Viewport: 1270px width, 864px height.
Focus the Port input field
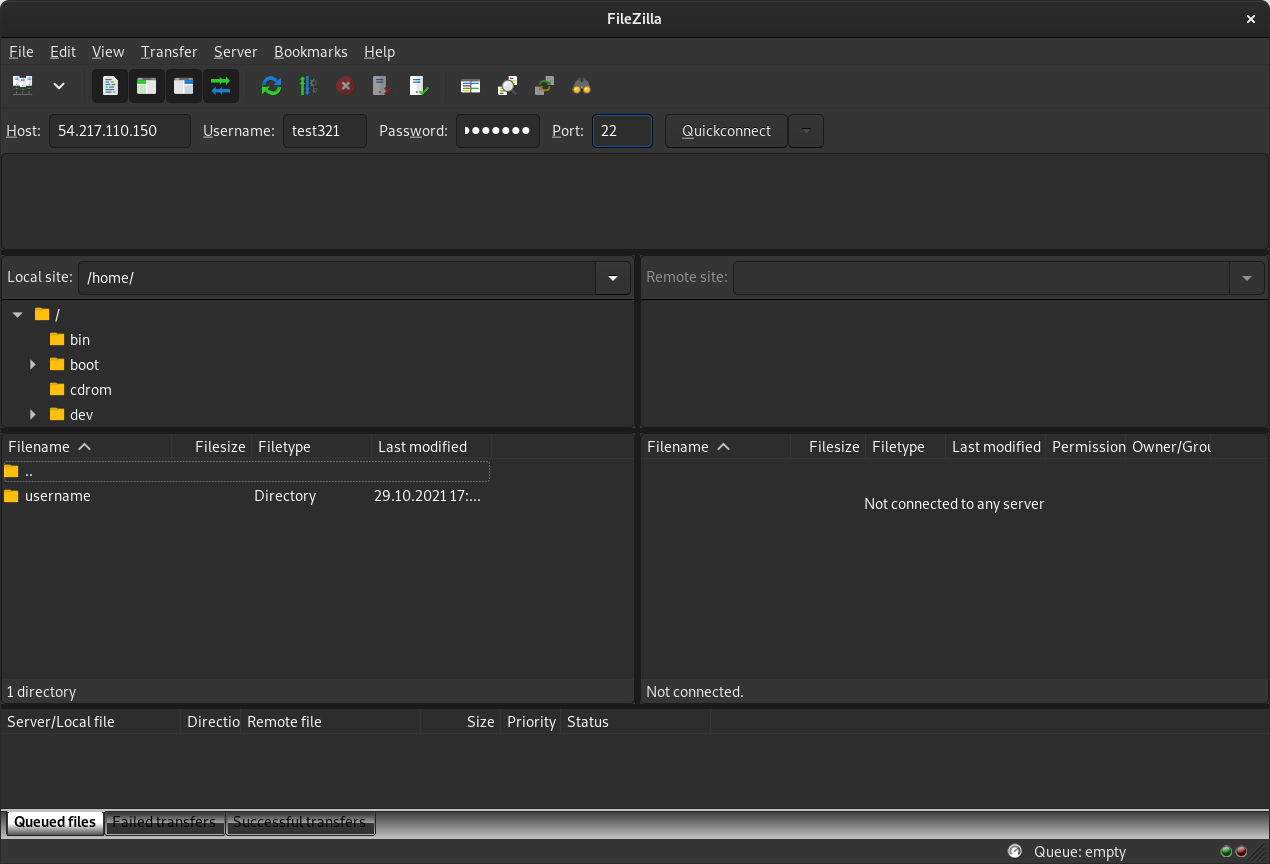tap(622, 131)
